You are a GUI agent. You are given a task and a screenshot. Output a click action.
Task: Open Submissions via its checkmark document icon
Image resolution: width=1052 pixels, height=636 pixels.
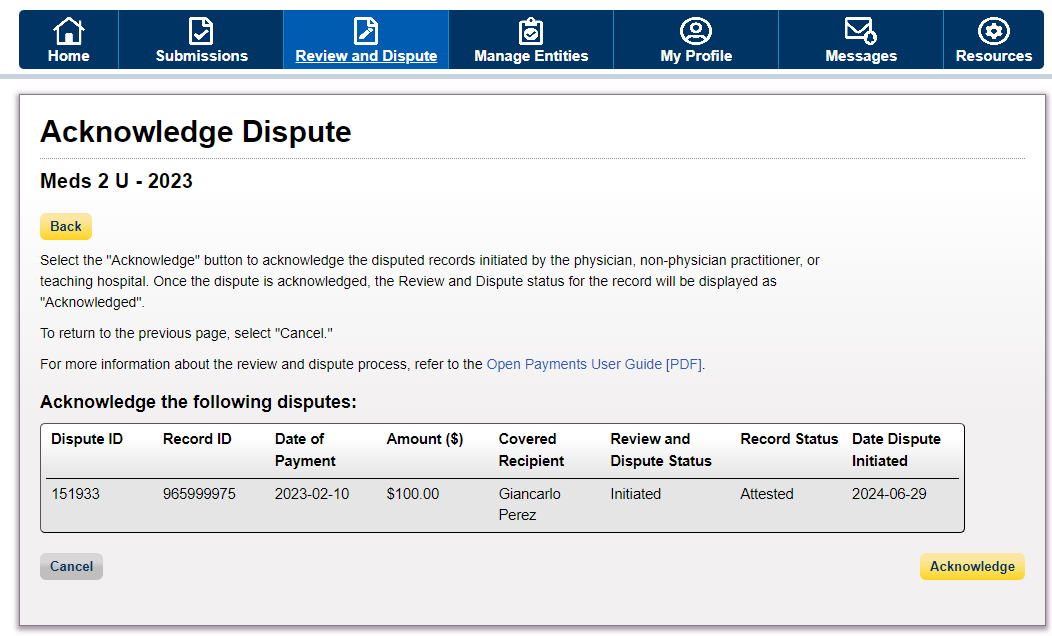(x=201, y=31)
